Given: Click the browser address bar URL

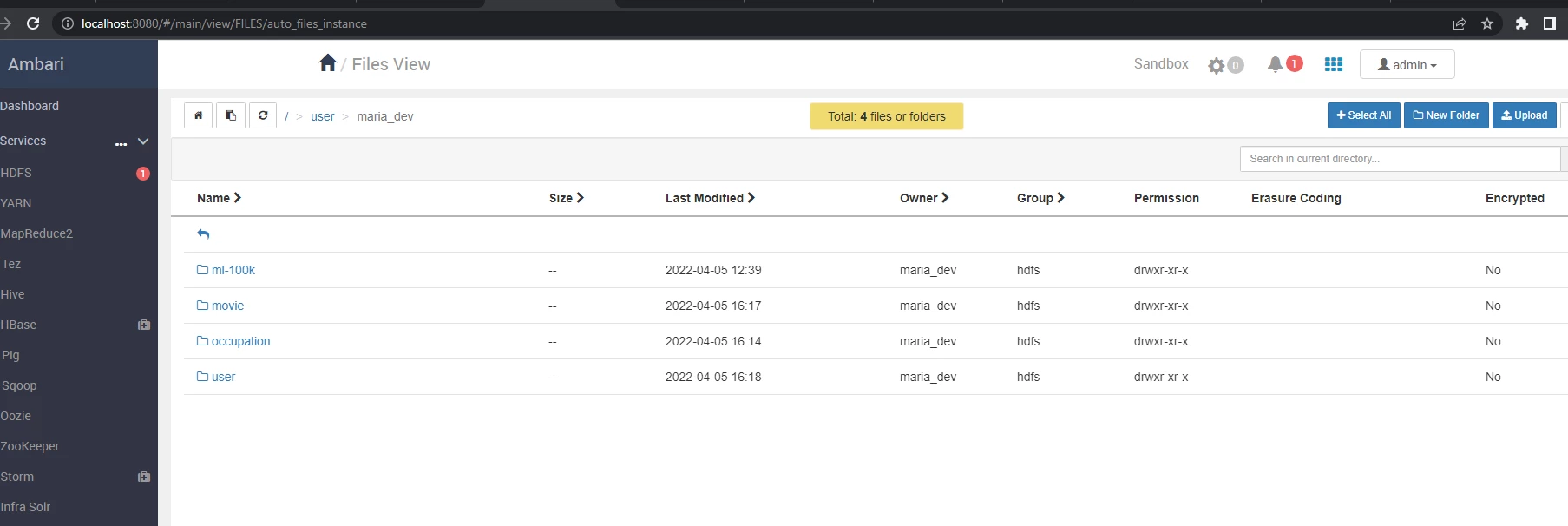Looking at the screenshot, I should (224, 23).
